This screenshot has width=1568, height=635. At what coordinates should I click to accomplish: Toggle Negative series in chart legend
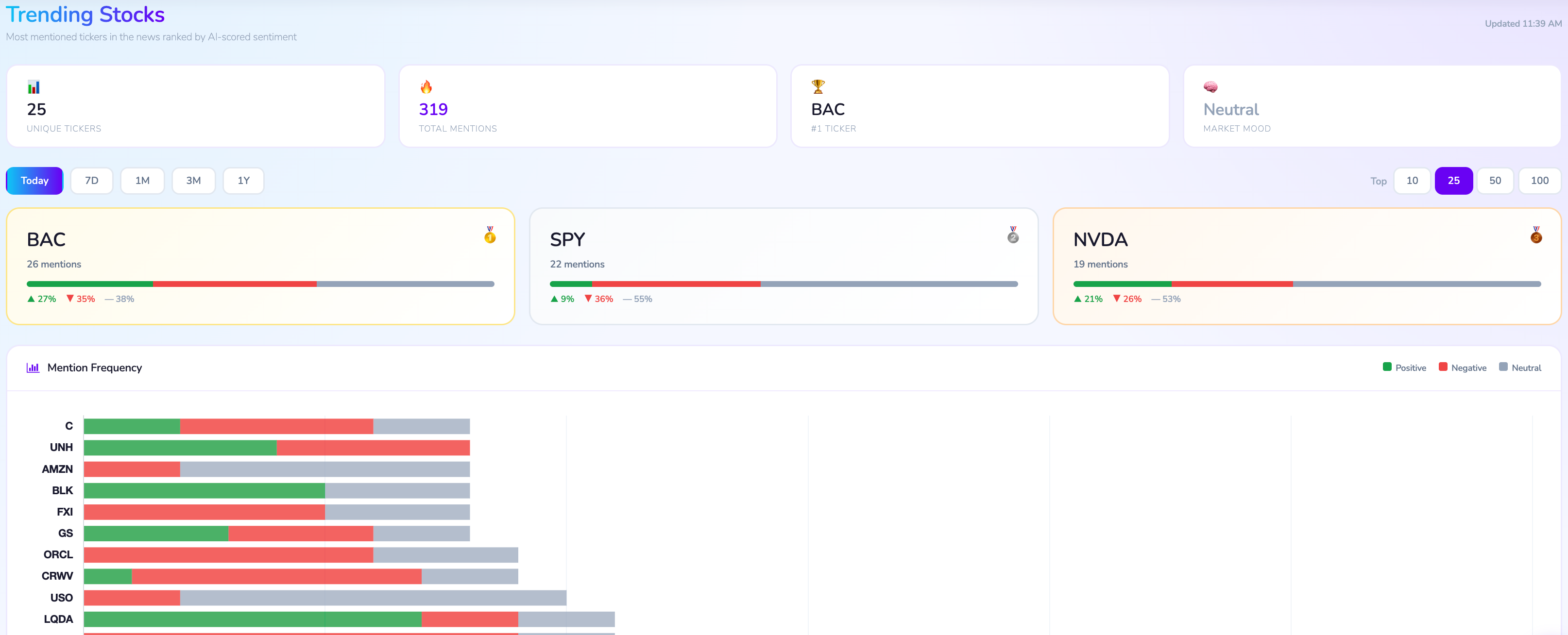(x=1462, y=368)
